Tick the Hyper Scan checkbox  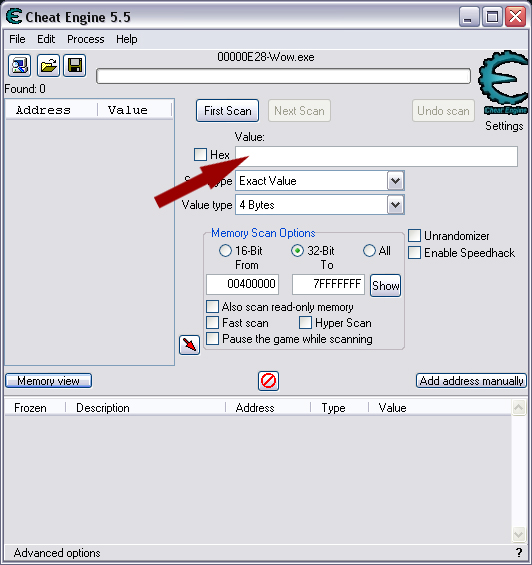[x=305, y=322]
